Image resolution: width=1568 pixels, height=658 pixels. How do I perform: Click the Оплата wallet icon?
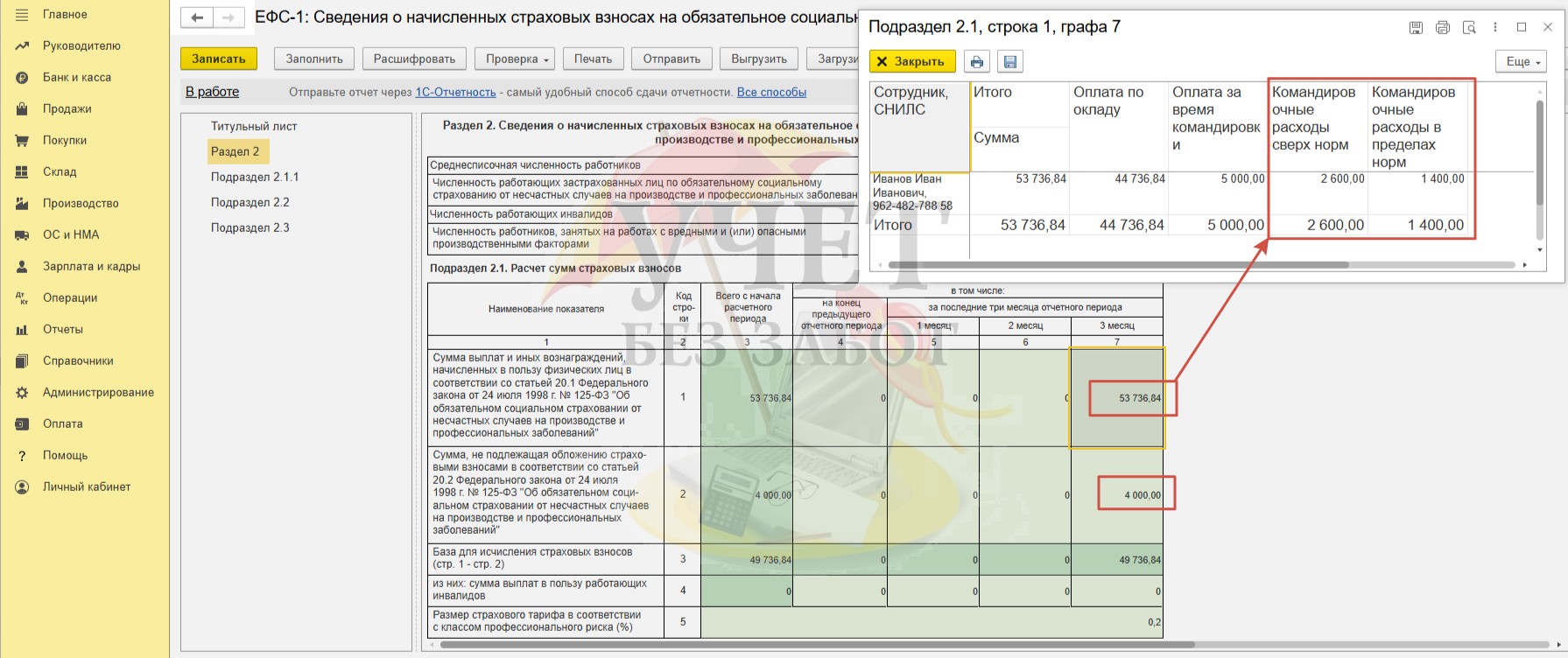[x=22, y=423]
